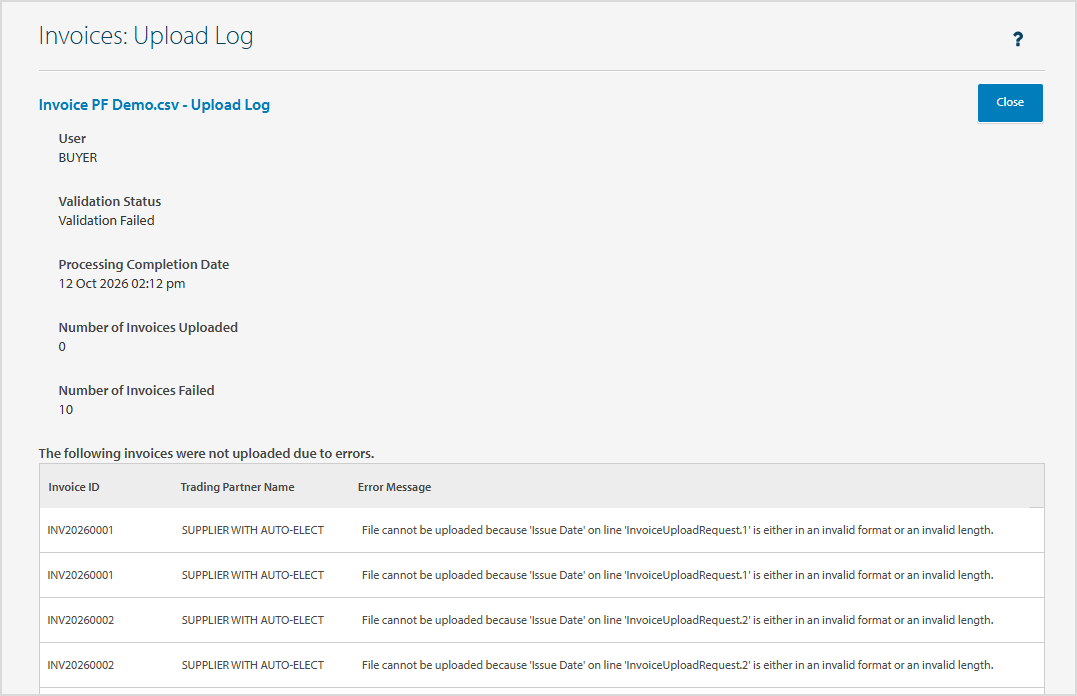Select third row's InvoiceUploadRequest.2 error message
The width and height of the screenshot is (1077, 696).
(677, 620)
